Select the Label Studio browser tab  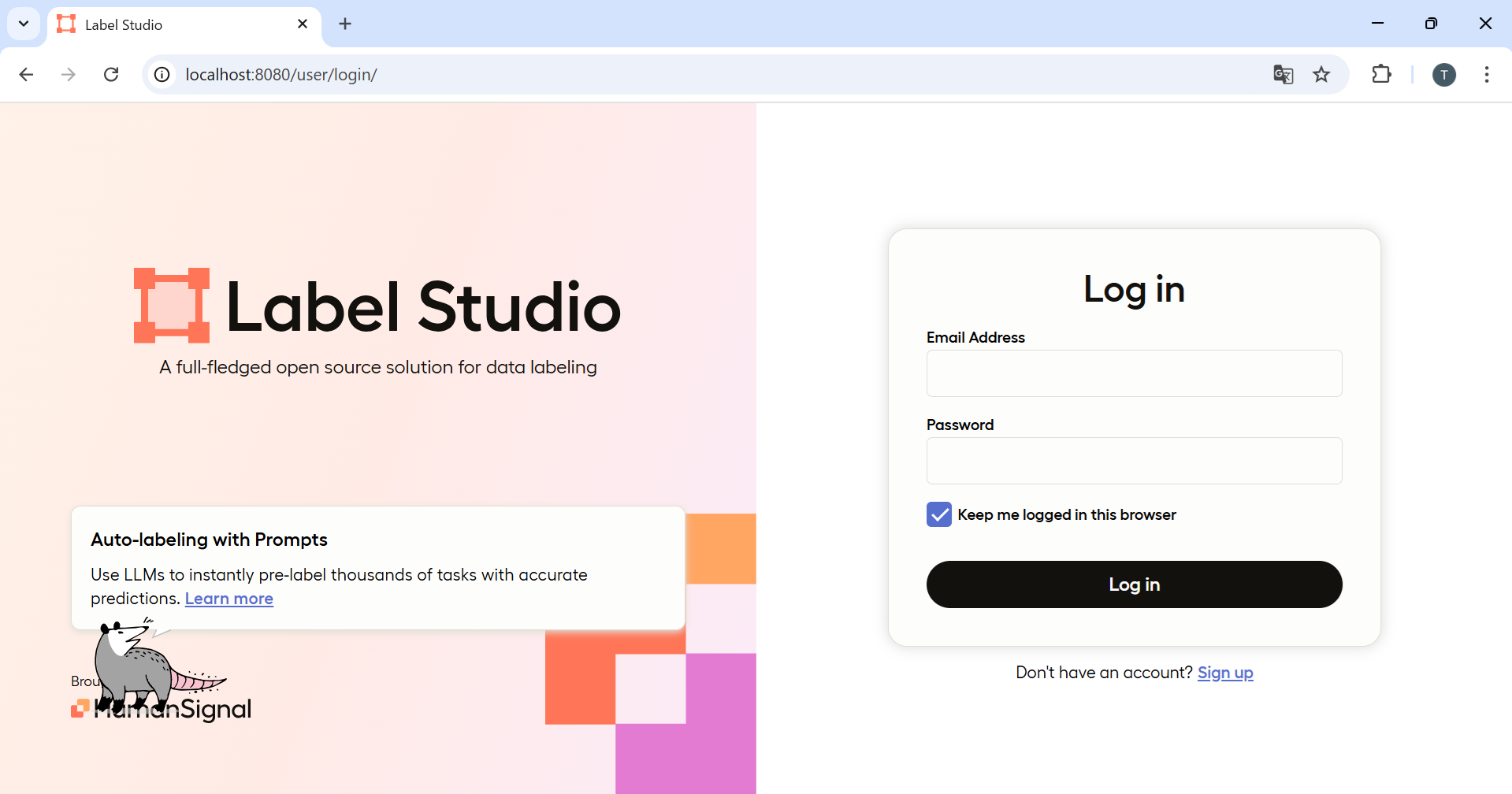point(184,24)
